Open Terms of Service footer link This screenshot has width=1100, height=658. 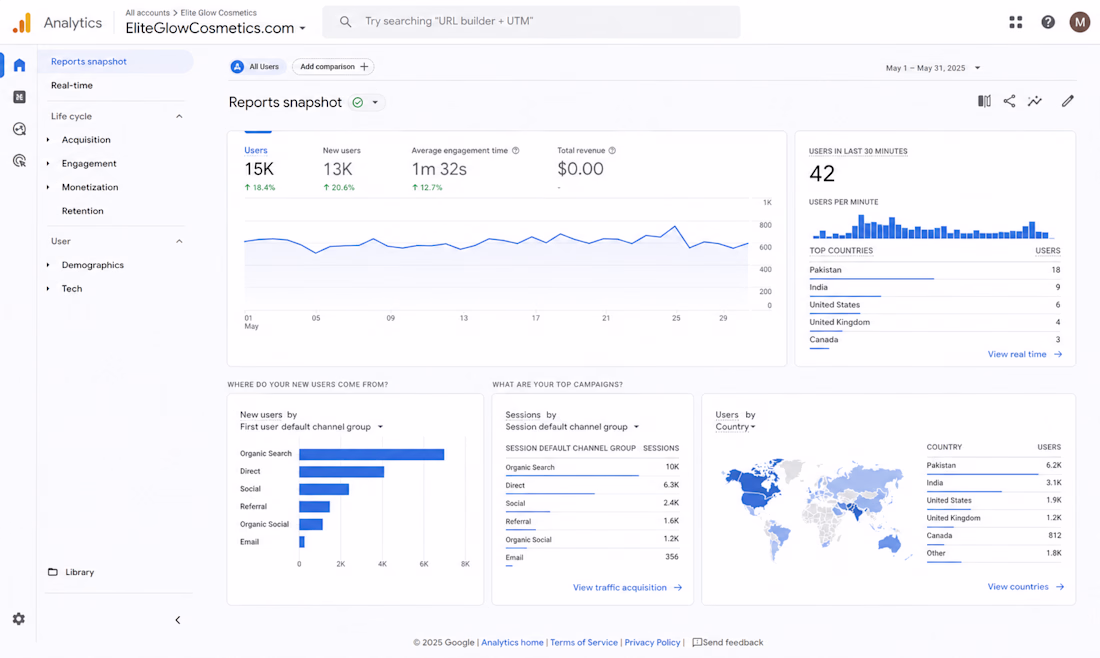pos(584,643)
